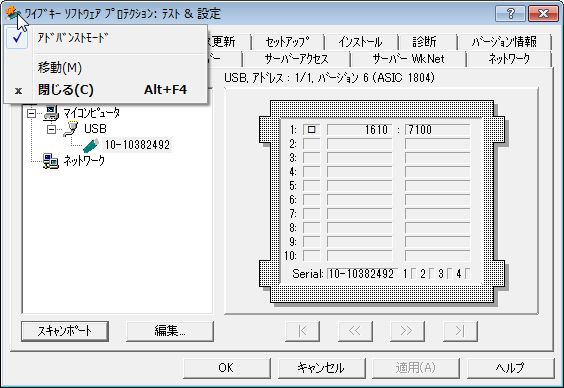Click the WIBU-KEY title bar application icon
The width and height of the screenshot is (564, 388).
pyautogui.click(x=13, y=14)
